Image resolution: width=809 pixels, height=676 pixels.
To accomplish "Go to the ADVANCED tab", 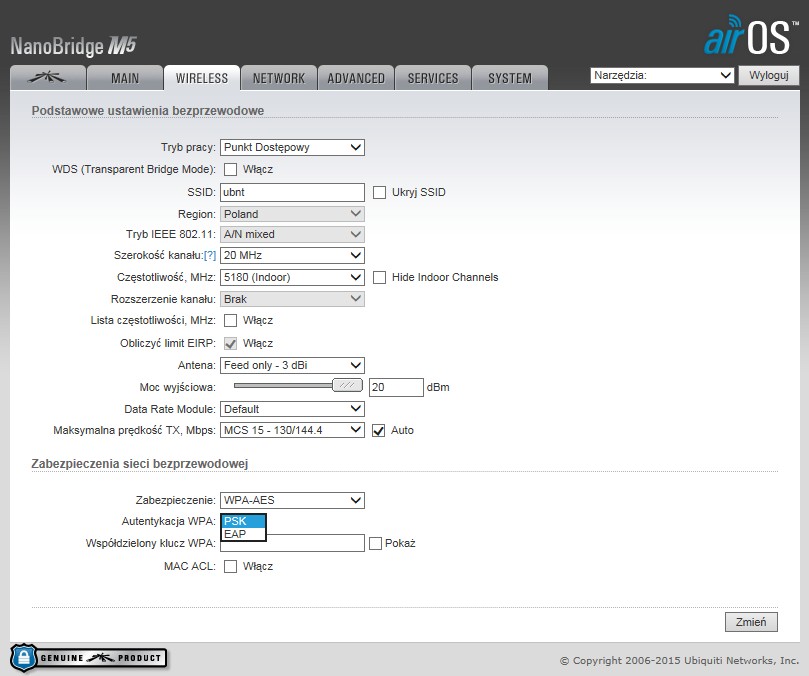I will [x=356, y=78].
